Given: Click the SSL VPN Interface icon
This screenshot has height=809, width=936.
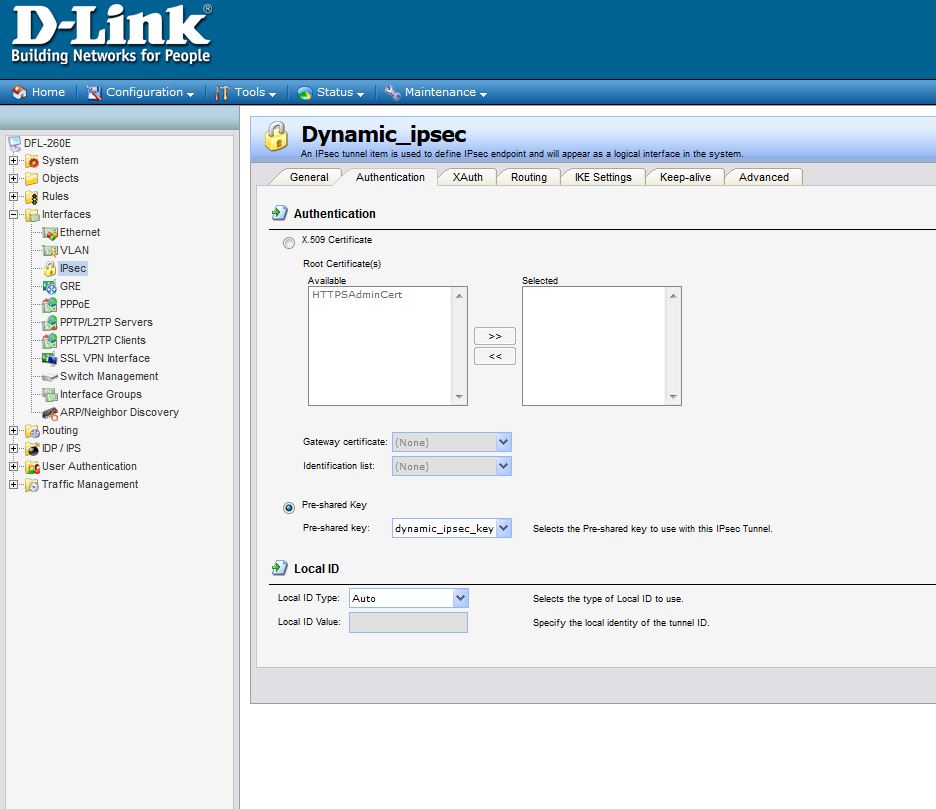Looking at the screenshot, I should pyautogui.click(x=50, y=358).
